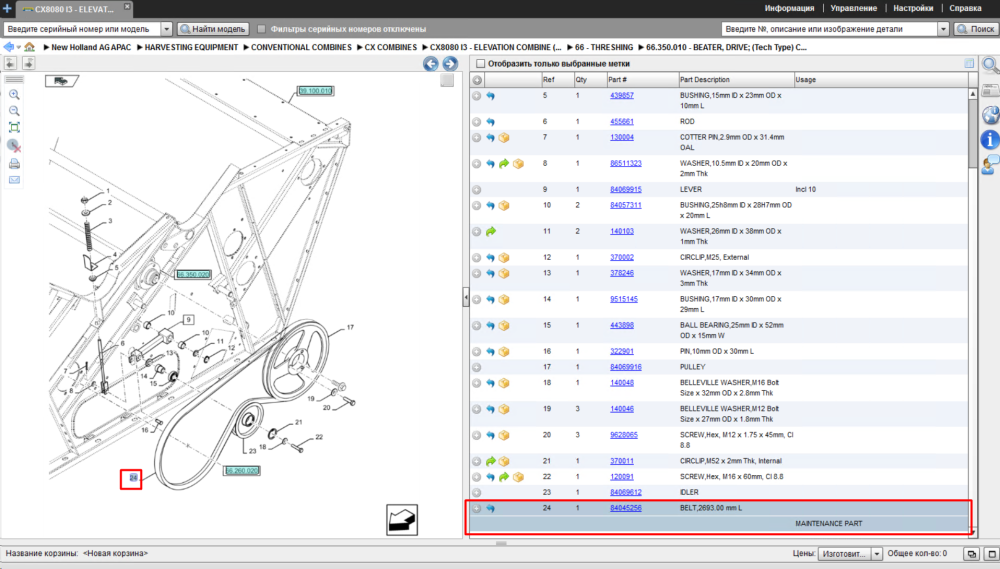Print the diagram with printer icon
Viewport: 1000px width, 569px height.
click(14, 164)
